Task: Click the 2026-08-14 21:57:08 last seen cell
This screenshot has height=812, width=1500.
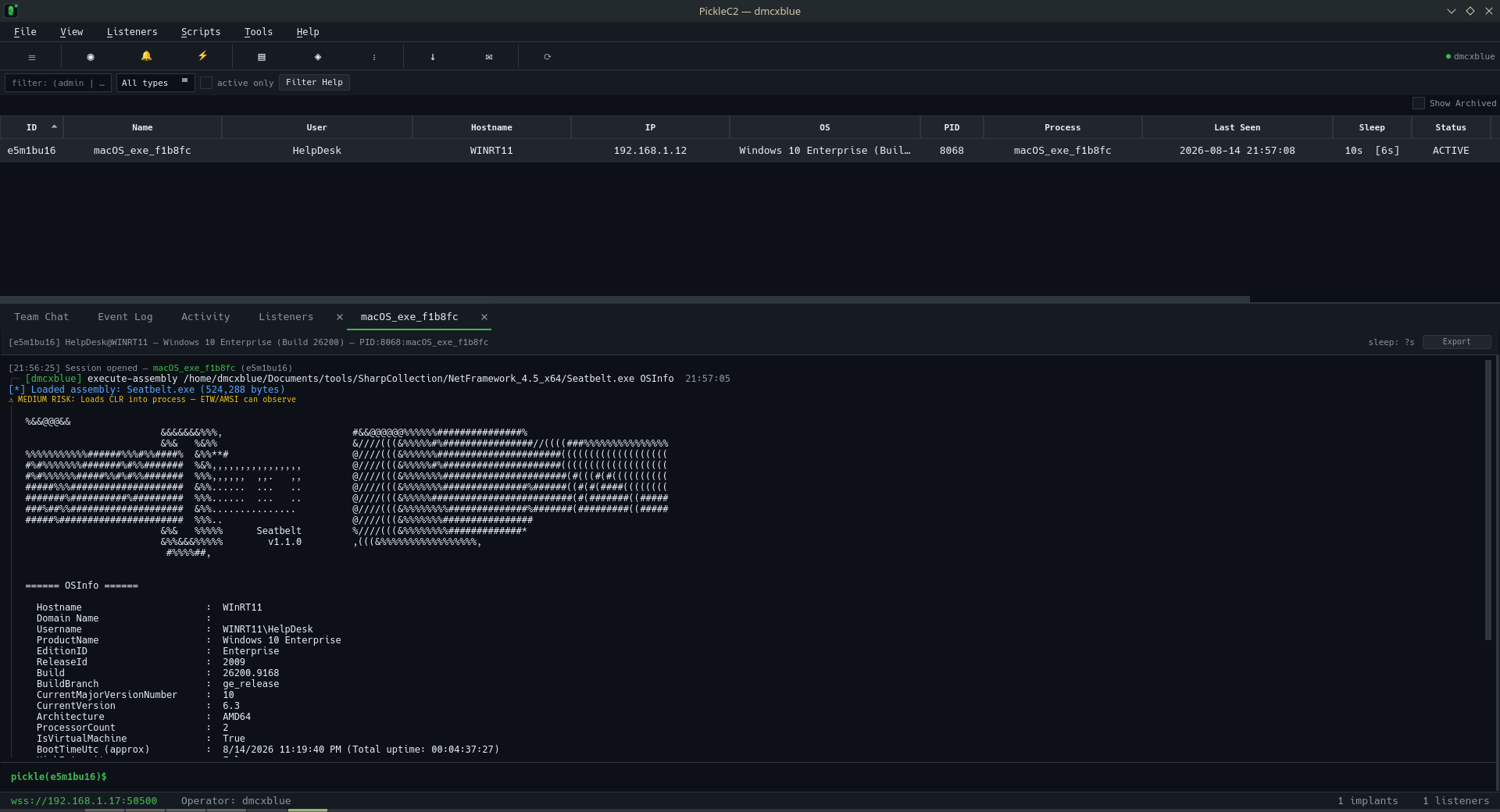Action: click(1237, 151)
